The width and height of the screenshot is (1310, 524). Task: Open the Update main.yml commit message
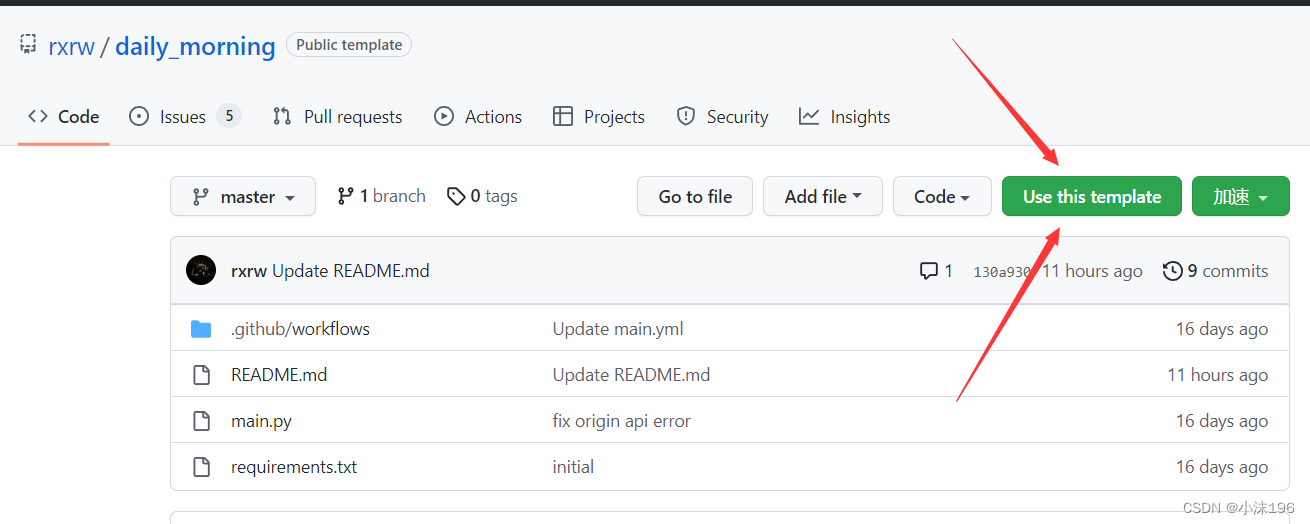click(618, 329)
